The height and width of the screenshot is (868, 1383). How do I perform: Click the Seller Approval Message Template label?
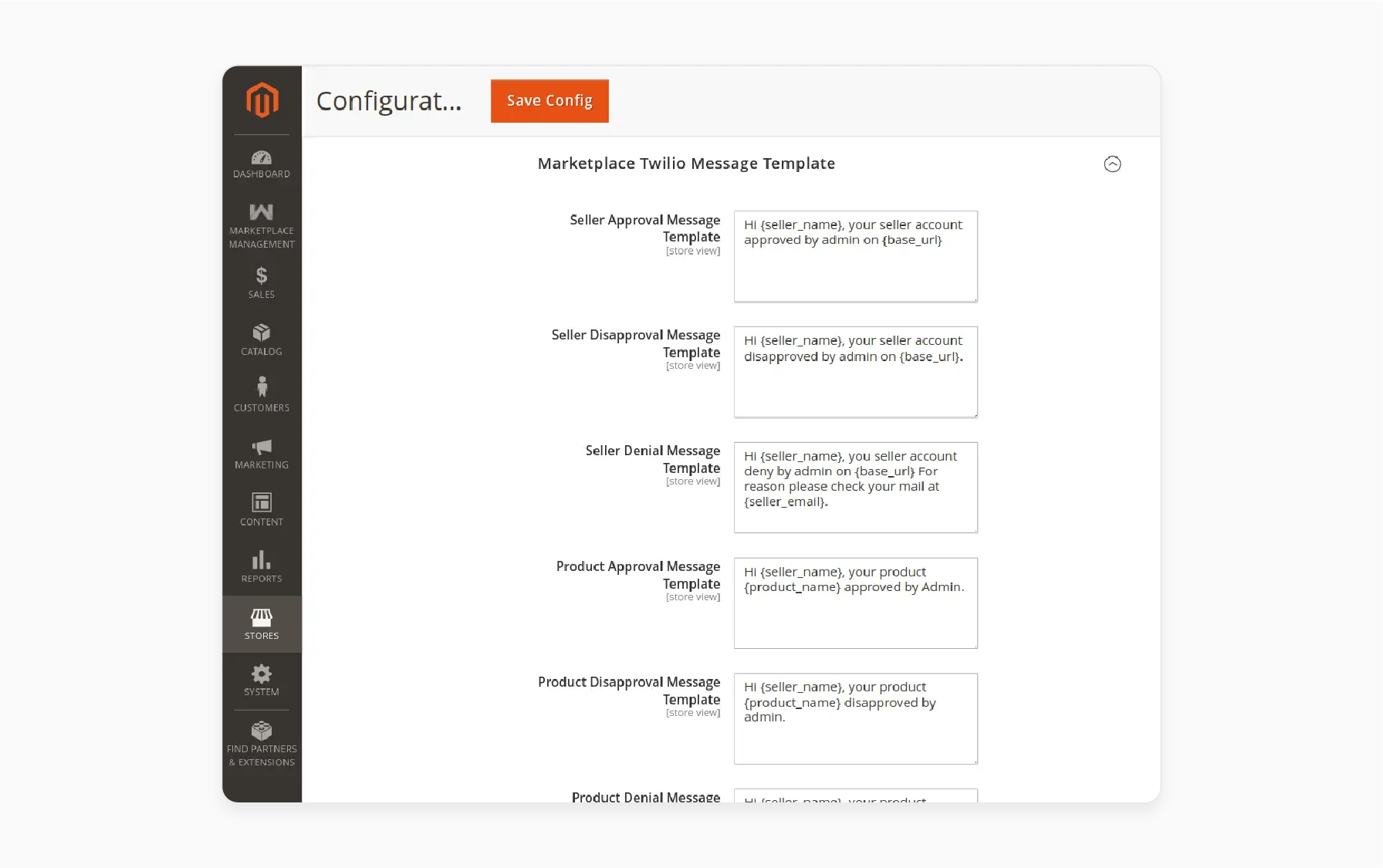coord(644,228)
